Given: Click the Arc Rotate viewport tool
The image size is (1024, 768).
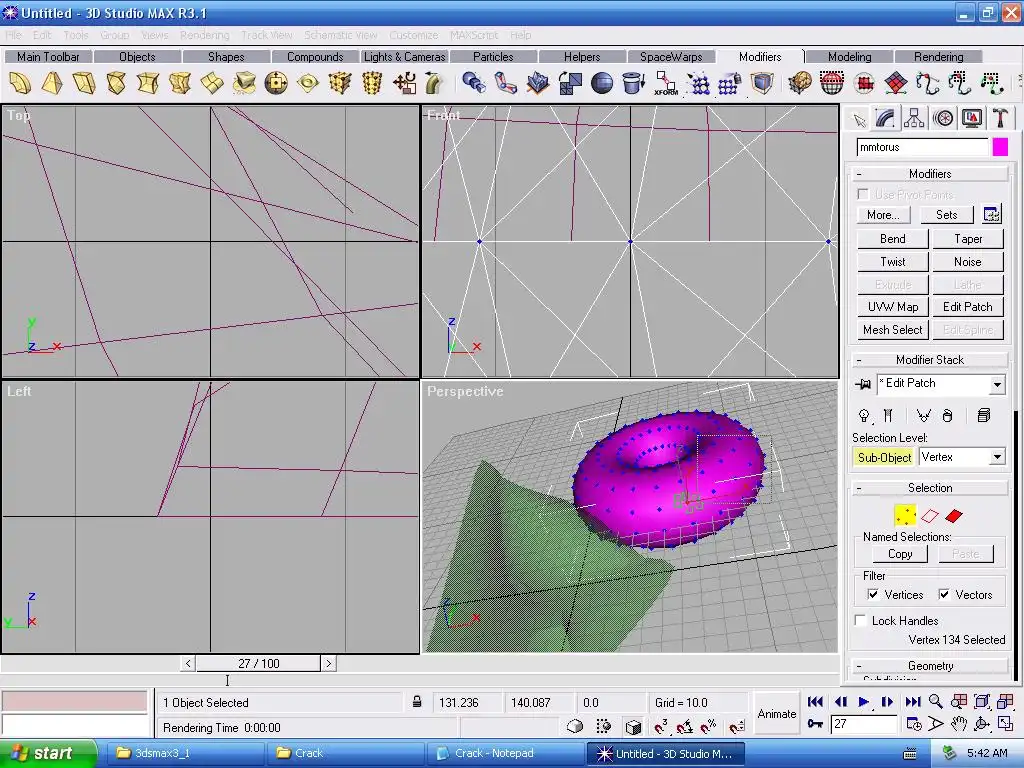Looking at the screenshot, I should pos(982,724).
